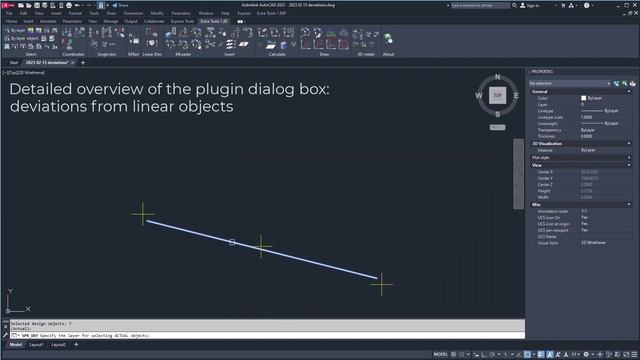This screenshot has width=640, height=360.
Task: Collapse the 3D Visualization section in Properties
Action: [x=629, y=144]
